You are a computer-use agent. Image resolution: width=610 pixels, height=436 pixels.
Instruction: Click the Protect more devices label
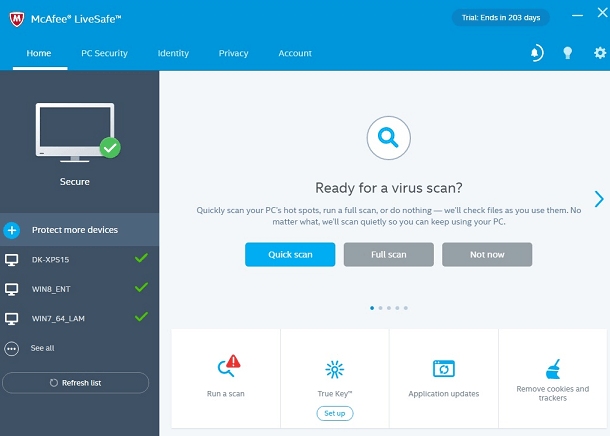click(x=75, y=230)
